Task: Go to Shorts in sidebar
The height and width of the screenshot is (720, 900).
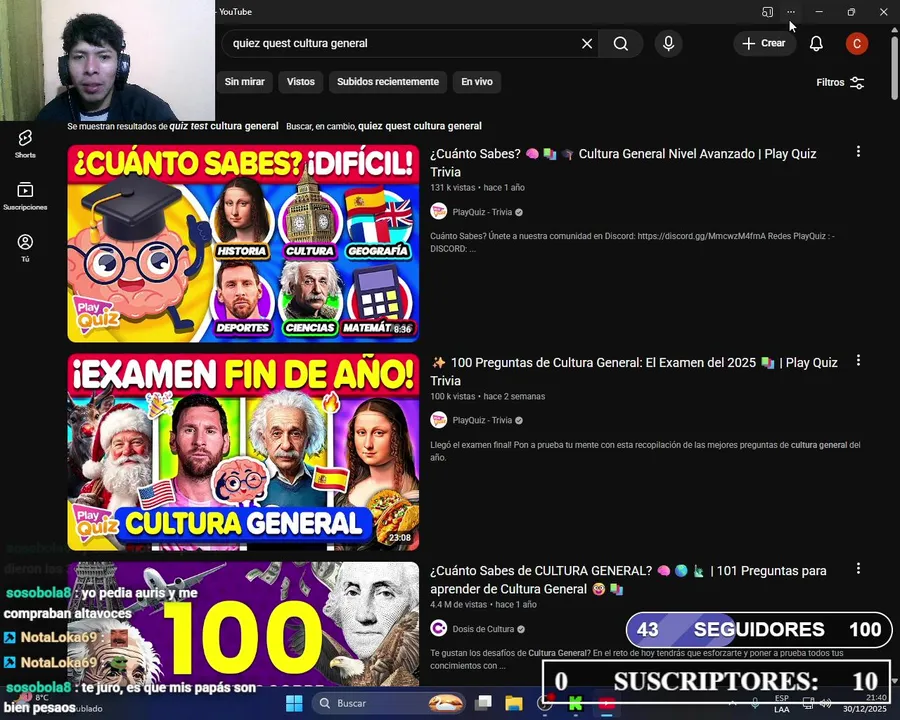Action: tap(25, 144)
